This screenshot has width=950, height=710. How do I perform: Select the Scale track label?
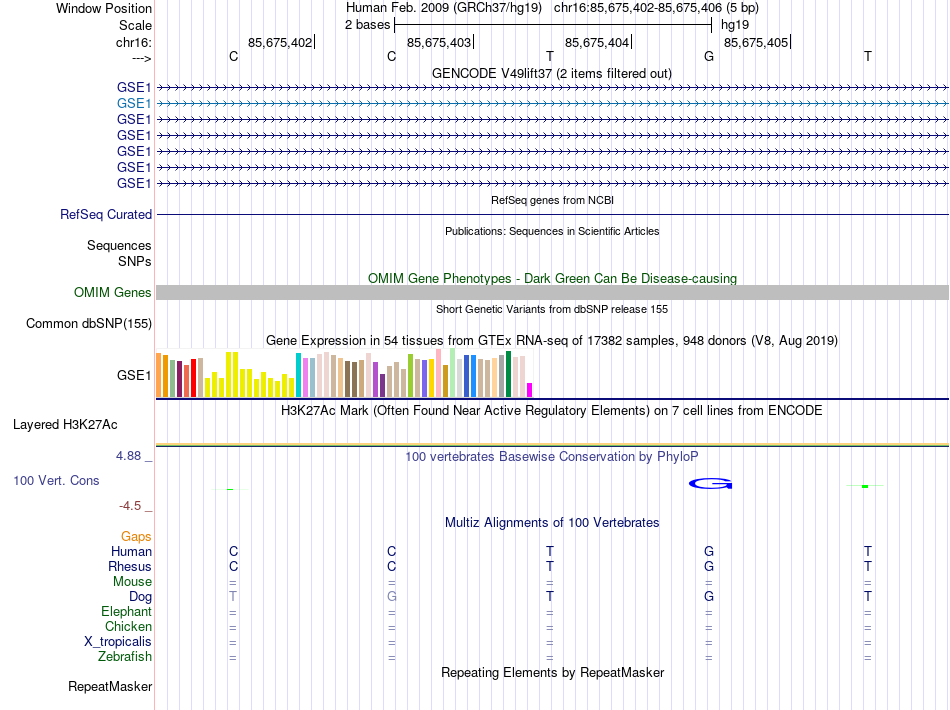(135, 25)
